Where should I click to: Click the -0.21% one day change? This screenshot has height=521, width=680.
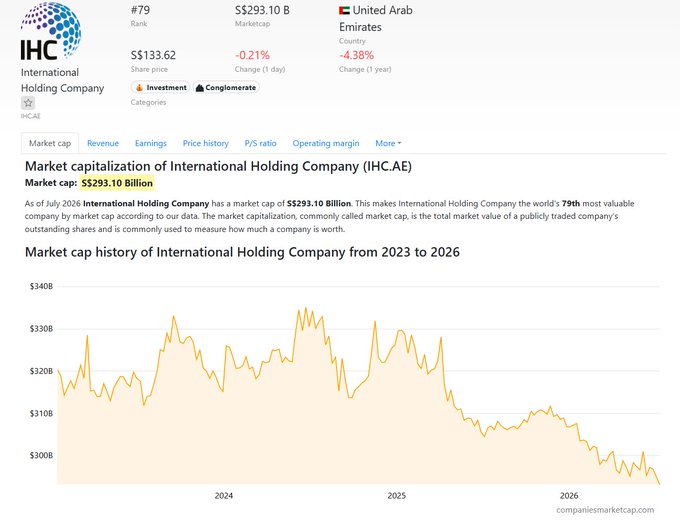(252, 55)
